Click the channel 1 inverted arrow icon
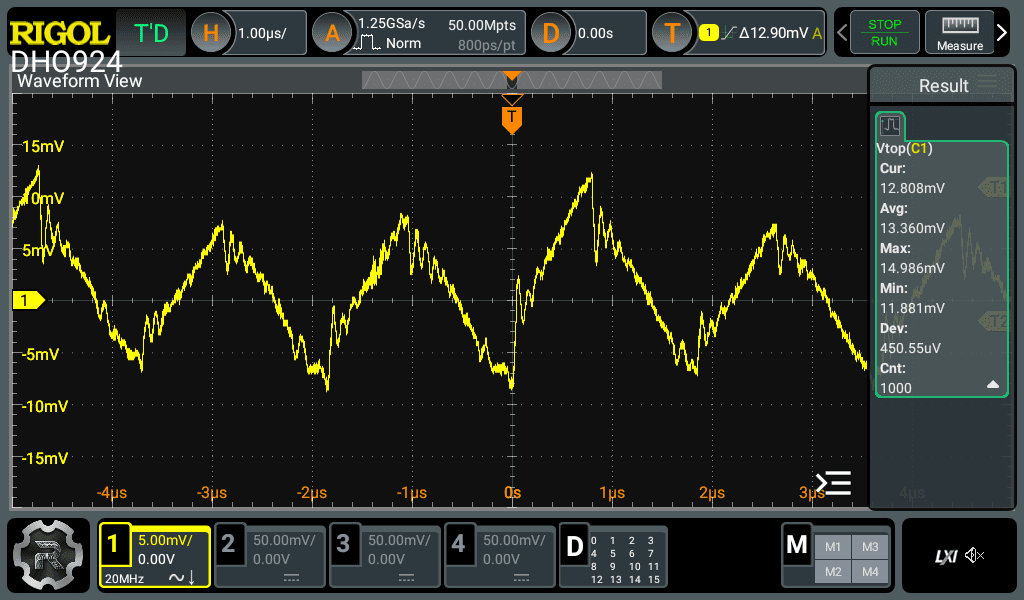The image size is (1024, 600). [x=192, y=578]
